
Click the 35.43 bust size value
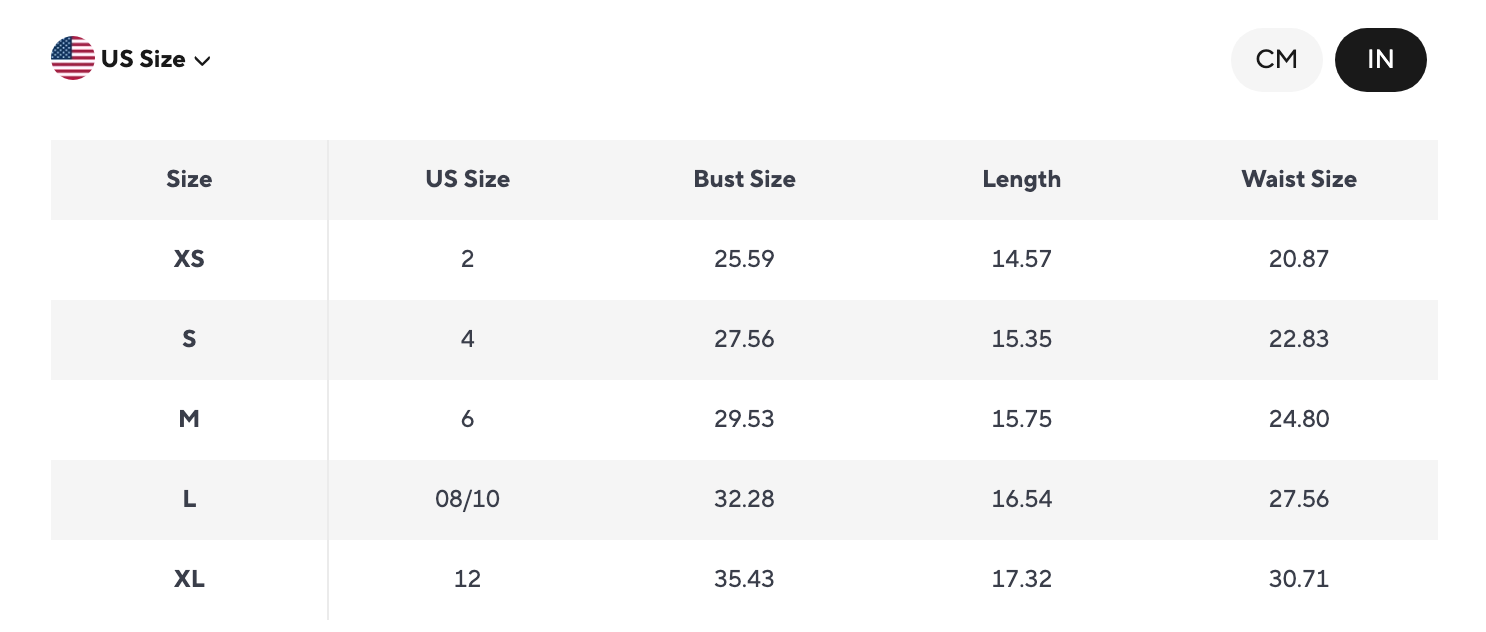744,580
